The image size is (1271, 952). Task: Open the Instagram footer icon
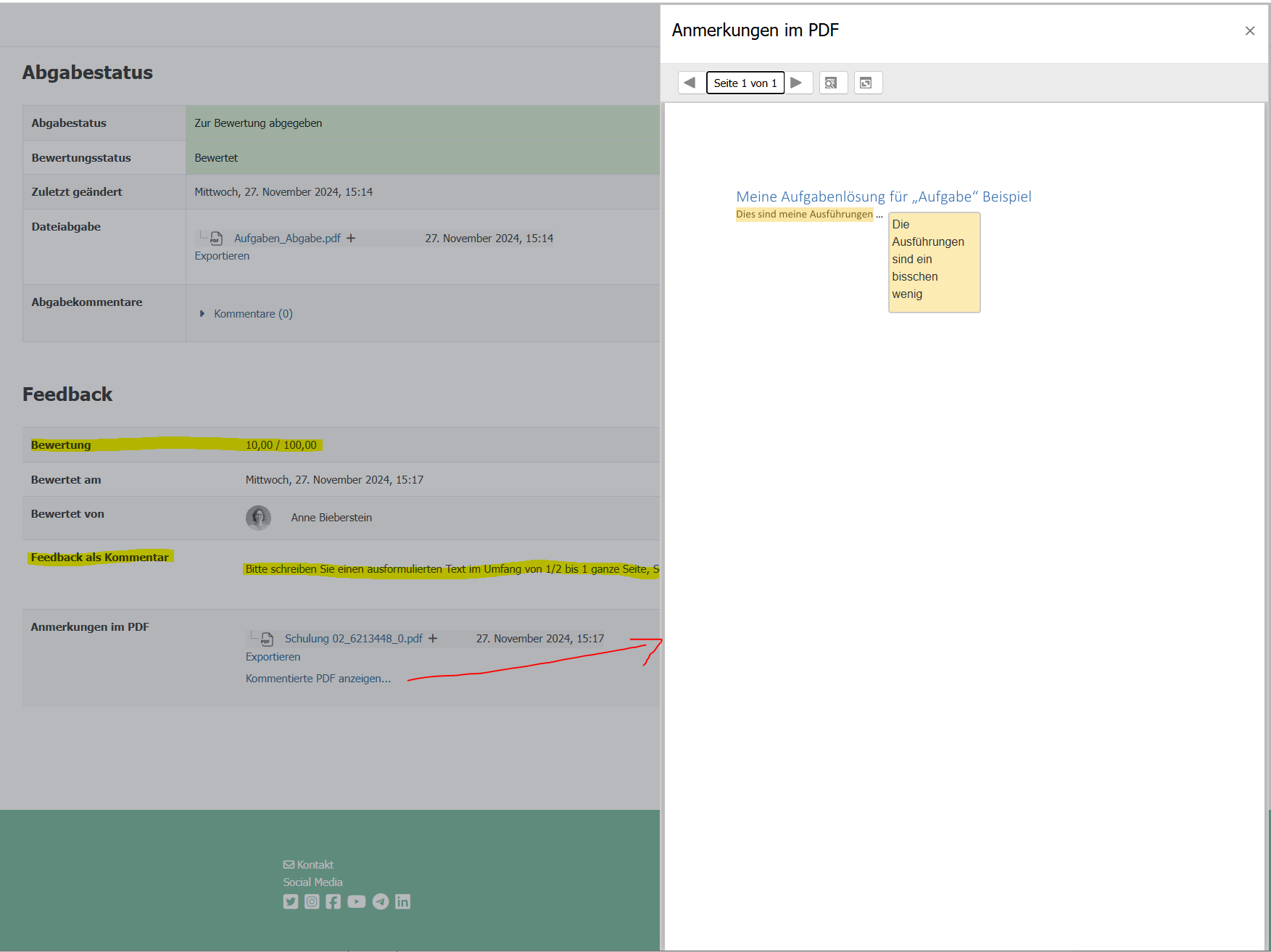coord(312,901)
